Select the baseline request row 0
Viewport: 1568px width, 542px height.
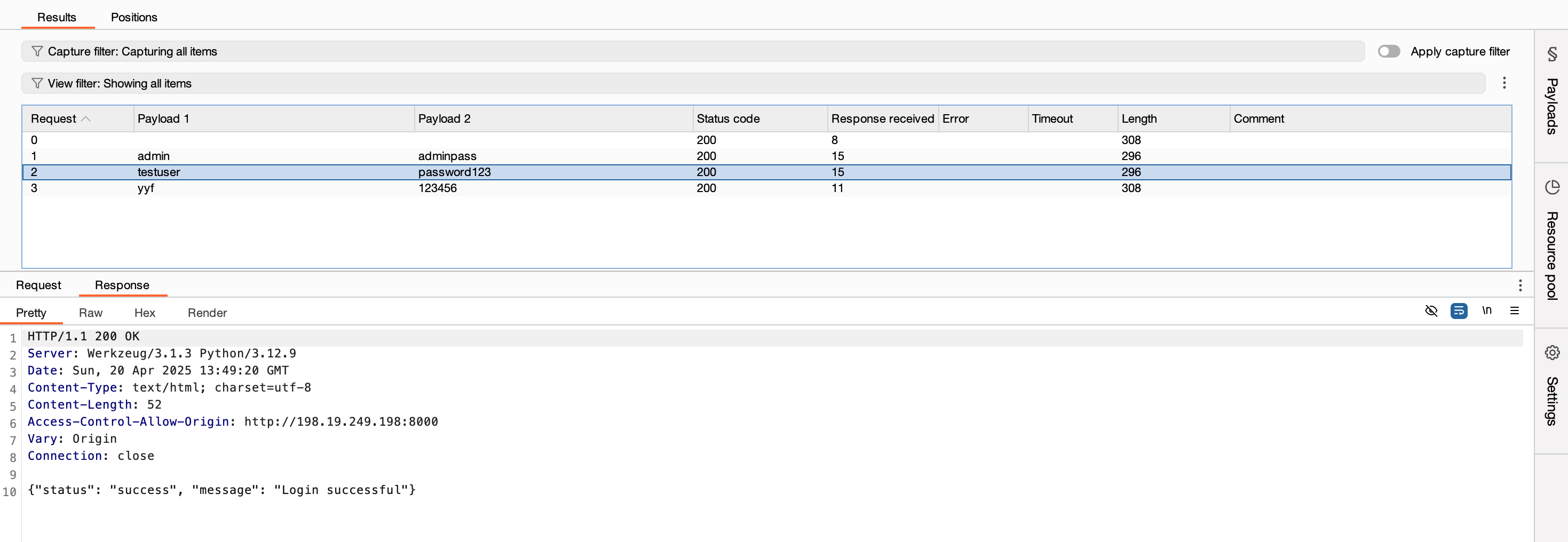point(767,140)
